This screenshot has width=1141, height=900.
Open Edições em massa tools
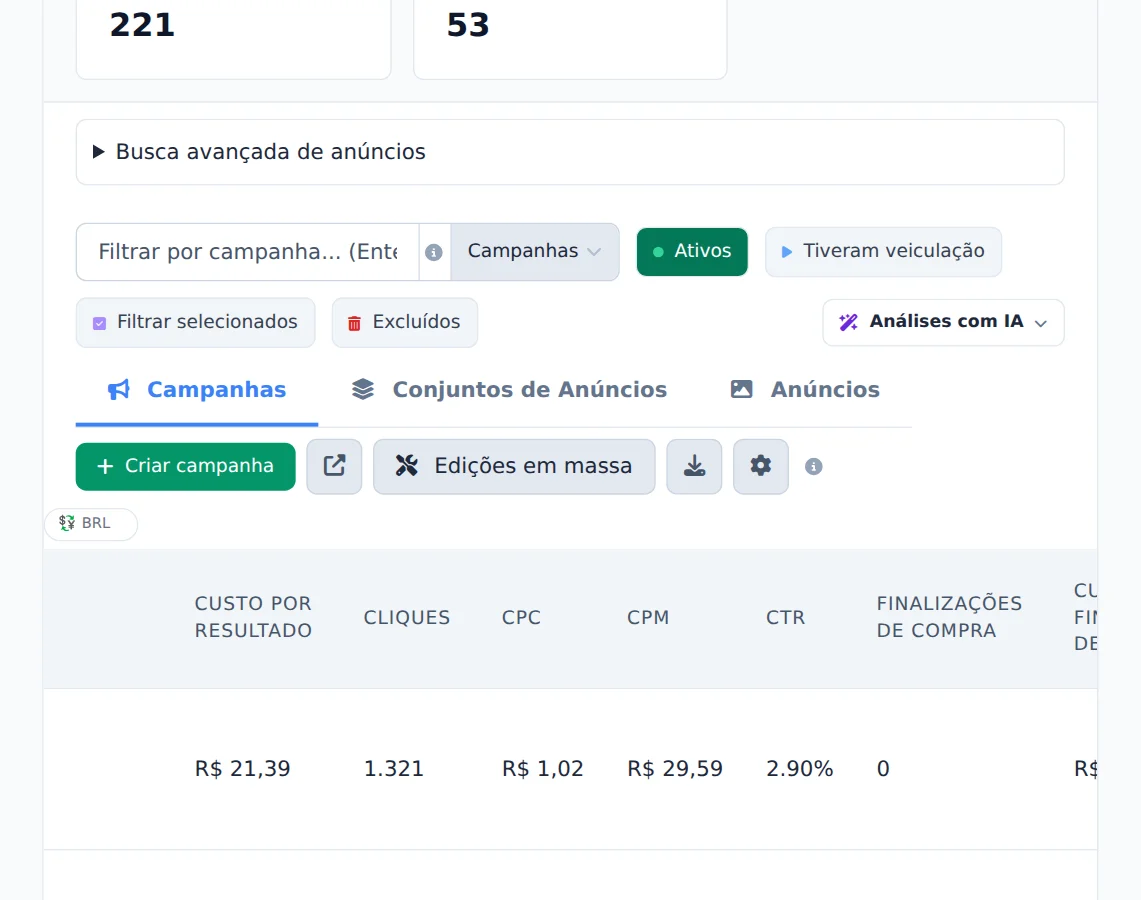pyautogui.click(x=514, y=466)
